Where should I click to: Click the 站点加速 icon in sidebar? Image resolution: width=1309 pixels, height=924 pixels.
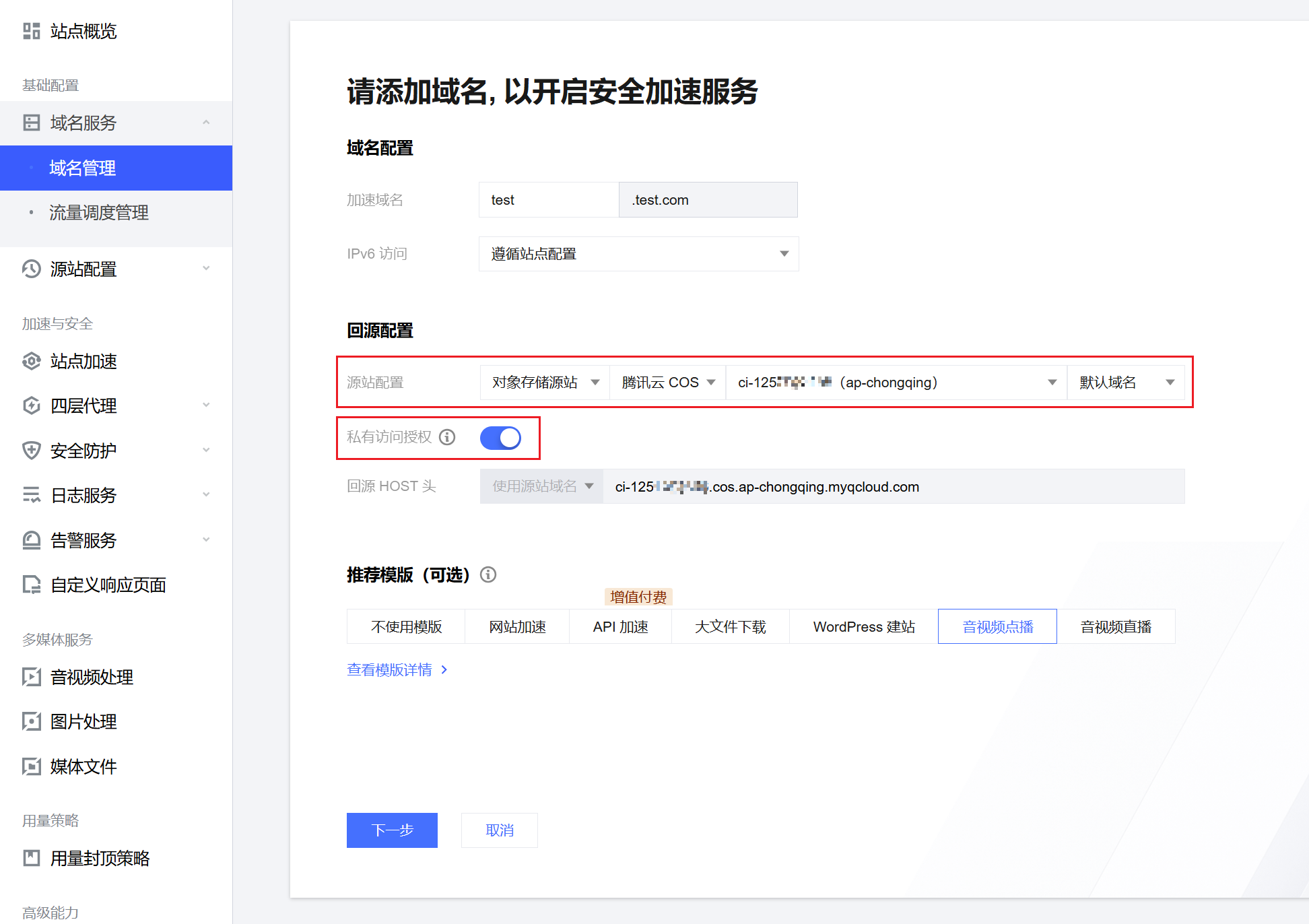pyautogui.click(x=31, y=361)
